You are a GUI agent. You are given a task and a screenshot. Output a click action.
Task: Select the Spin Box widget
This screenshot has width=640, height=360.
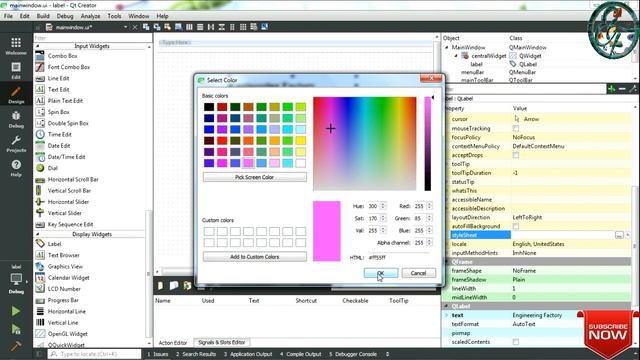point(58,112)
